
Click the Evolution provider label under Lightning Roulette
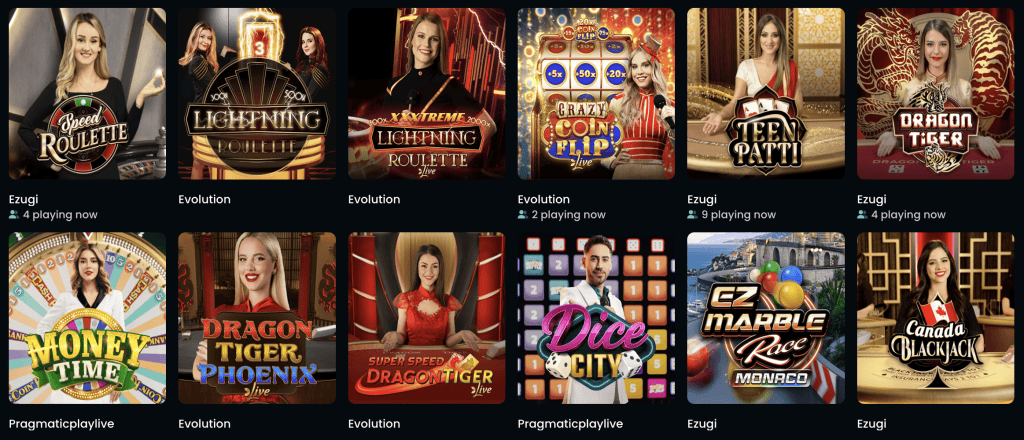pyautogui.click(x=204, y=199)
